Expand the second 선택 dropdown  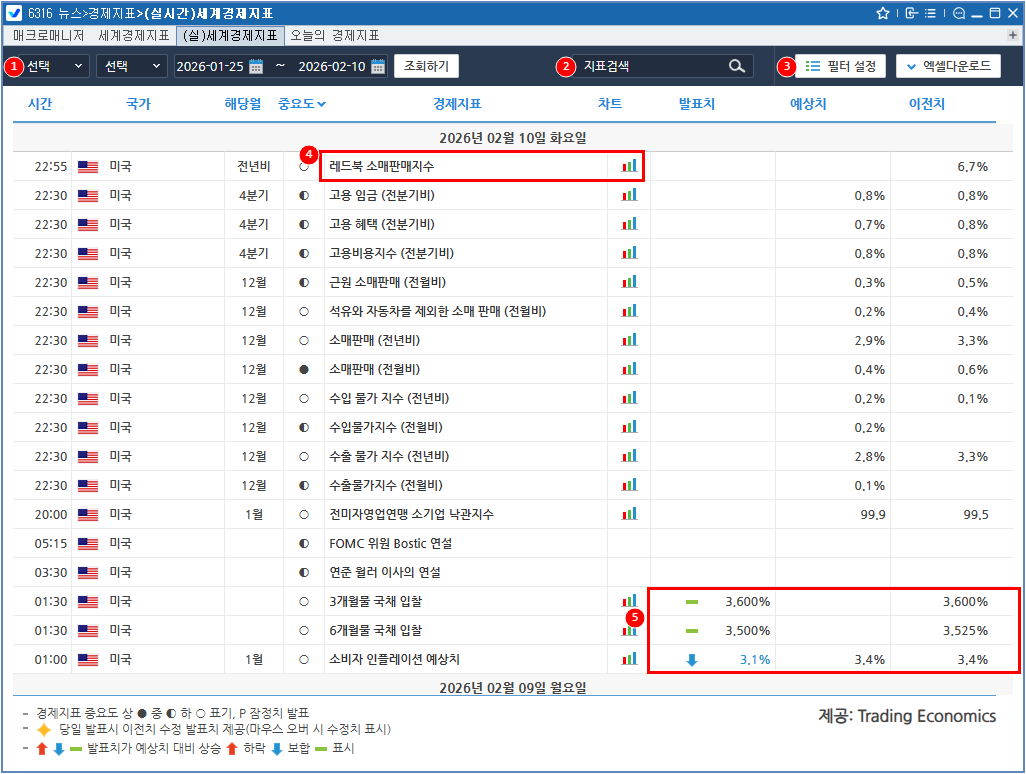click(x=132, y=67)
